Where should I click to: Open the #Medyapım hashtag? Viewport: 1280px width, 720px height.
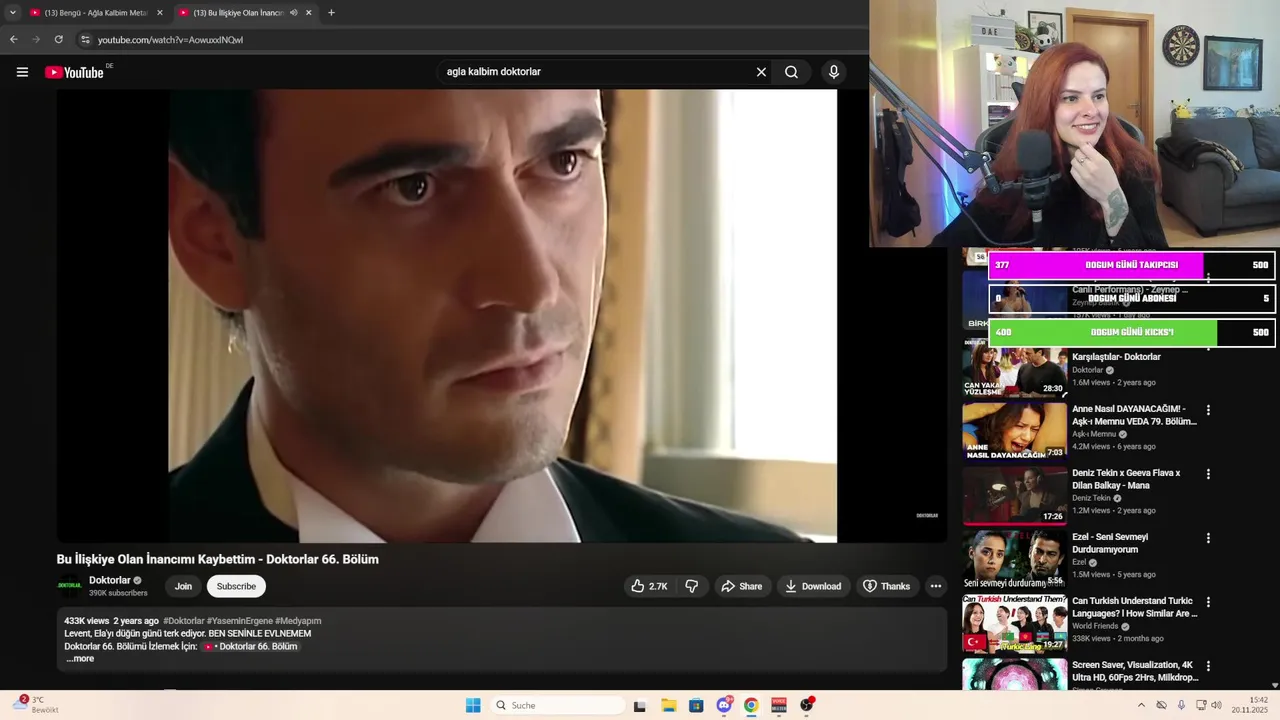(x=298, y=621)
